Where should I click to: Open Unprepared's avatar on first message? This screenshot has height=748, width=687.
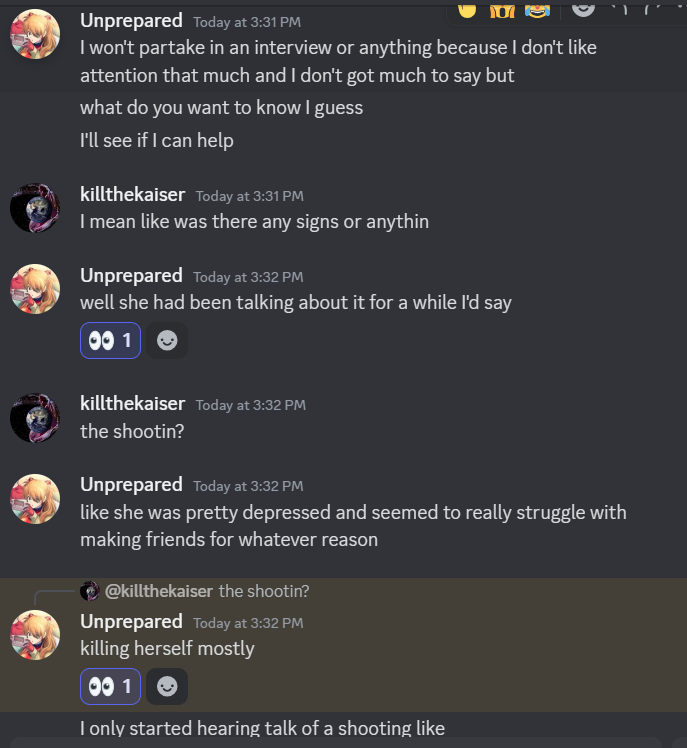(x=35, y=34)
